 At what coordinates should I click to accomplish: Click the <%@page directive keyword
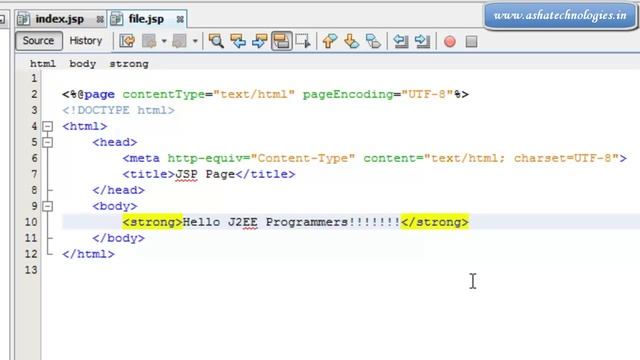[89, 94]
